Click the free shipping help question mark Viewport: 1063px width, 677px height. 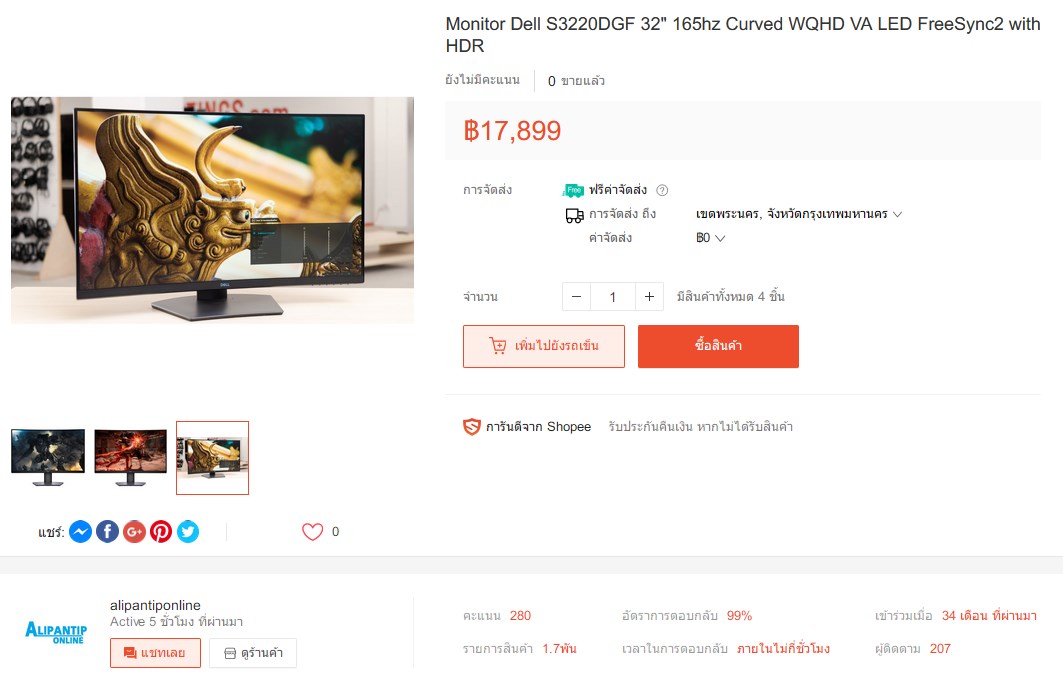[x=662, y=190]
